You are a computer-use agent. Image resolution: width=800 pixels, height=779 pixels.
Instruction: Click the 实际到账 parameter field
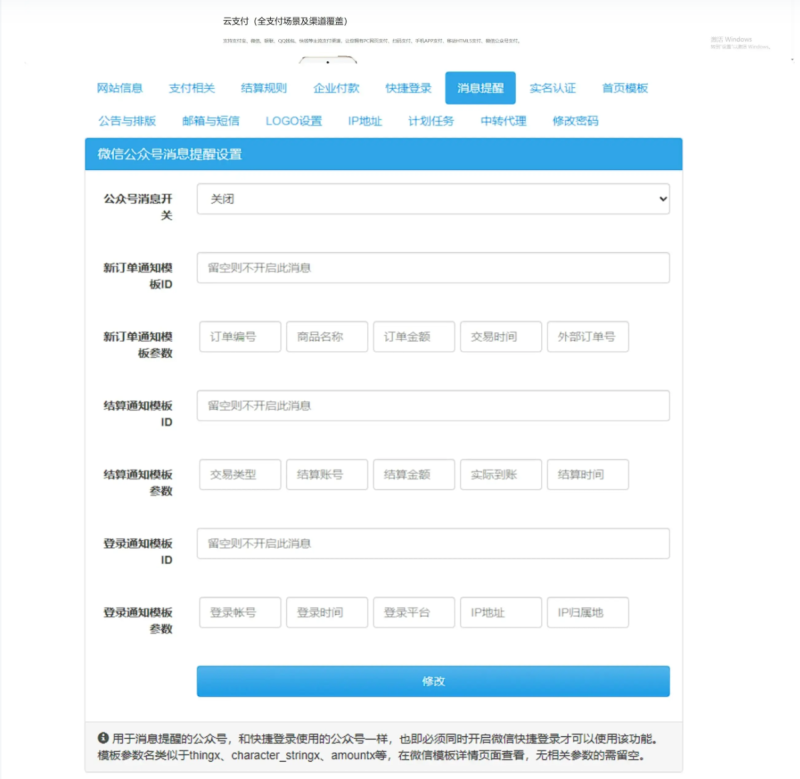500,474
